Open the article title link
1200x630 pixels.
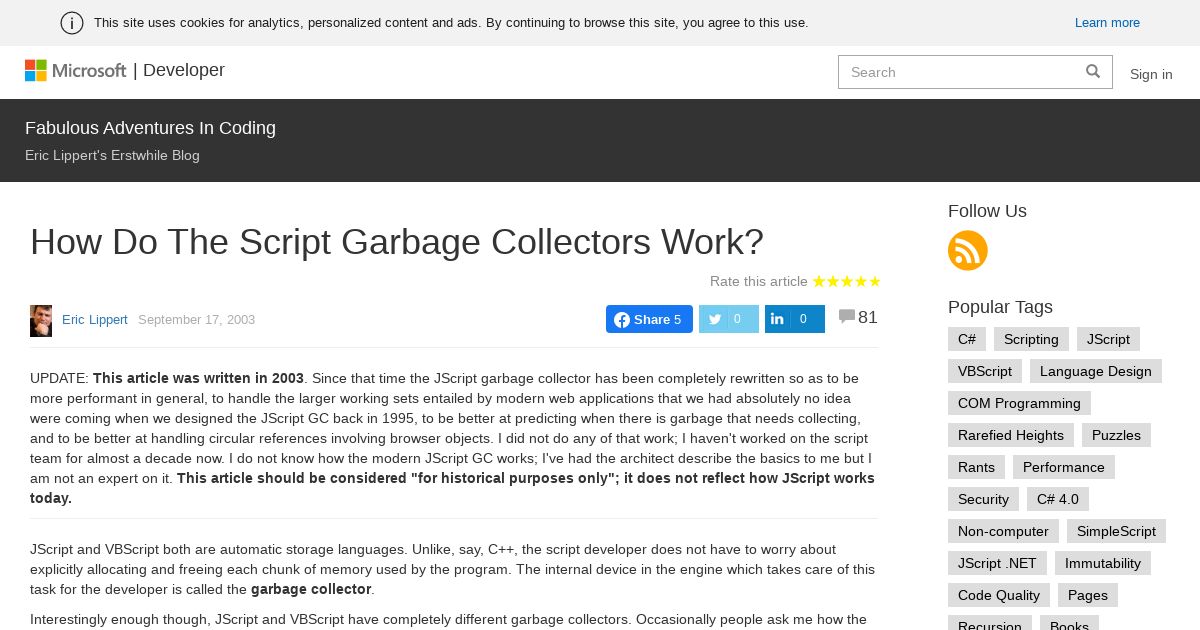[x=397, y=242]
